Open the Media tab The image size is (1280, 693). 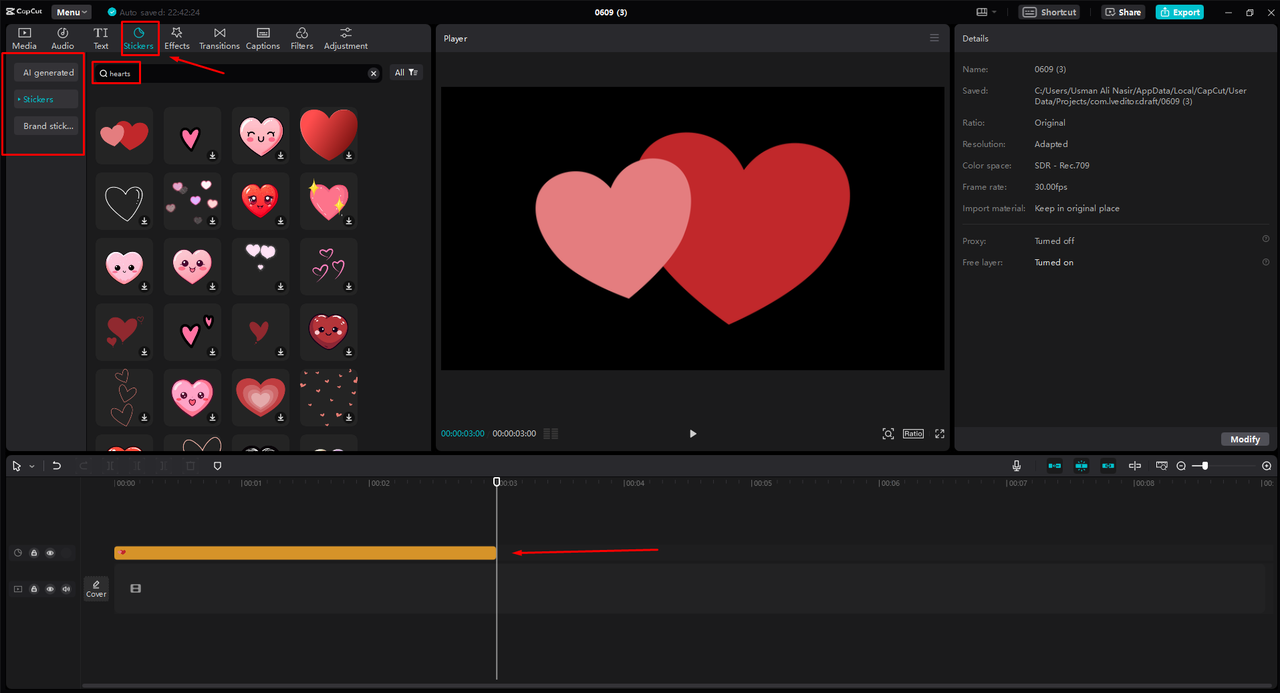tap(24, 39)
